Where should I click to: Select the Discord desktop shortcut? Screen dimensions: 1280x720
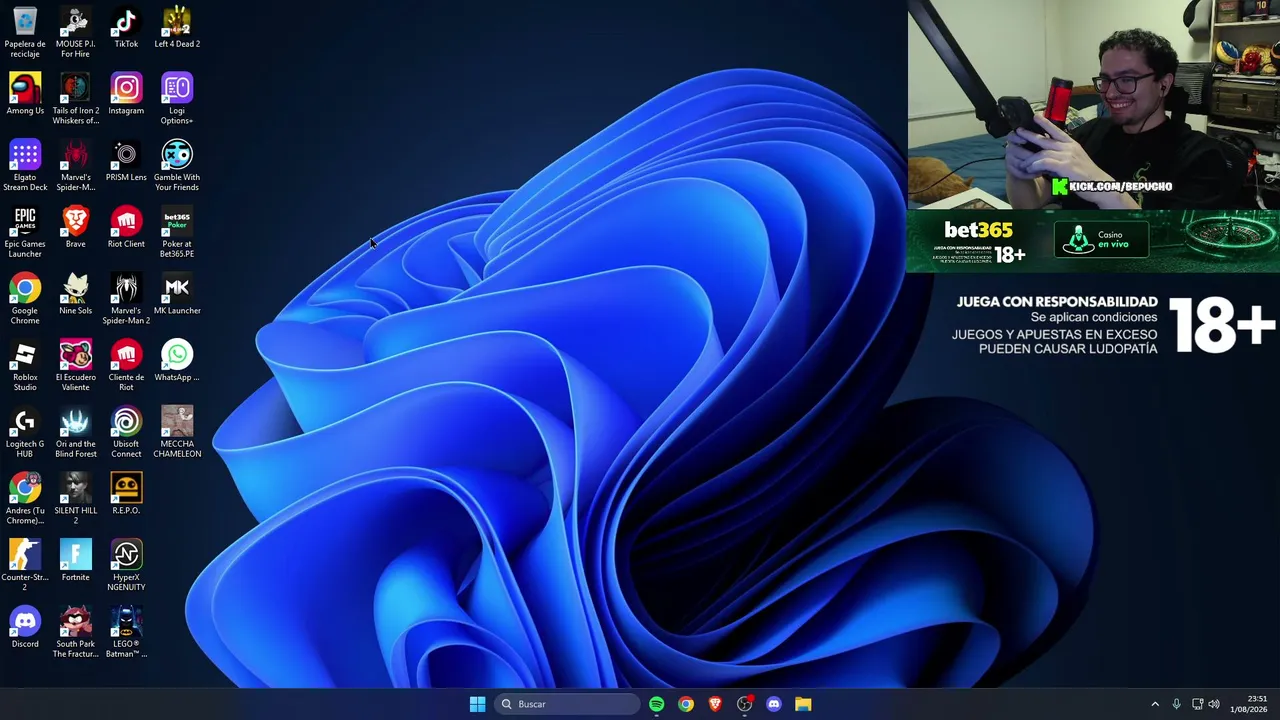coord(25,628)
